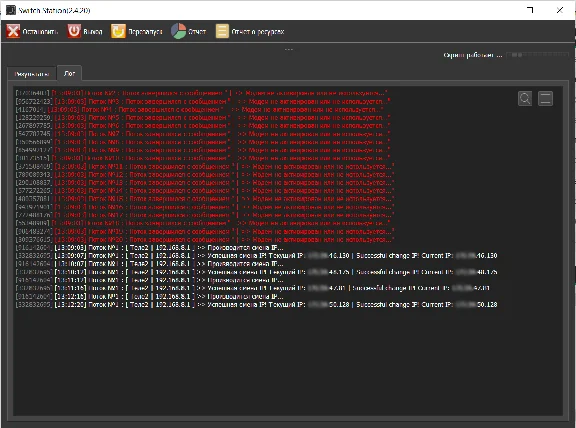
Task: Select the Лог tab
Action: tap(69, 73)
